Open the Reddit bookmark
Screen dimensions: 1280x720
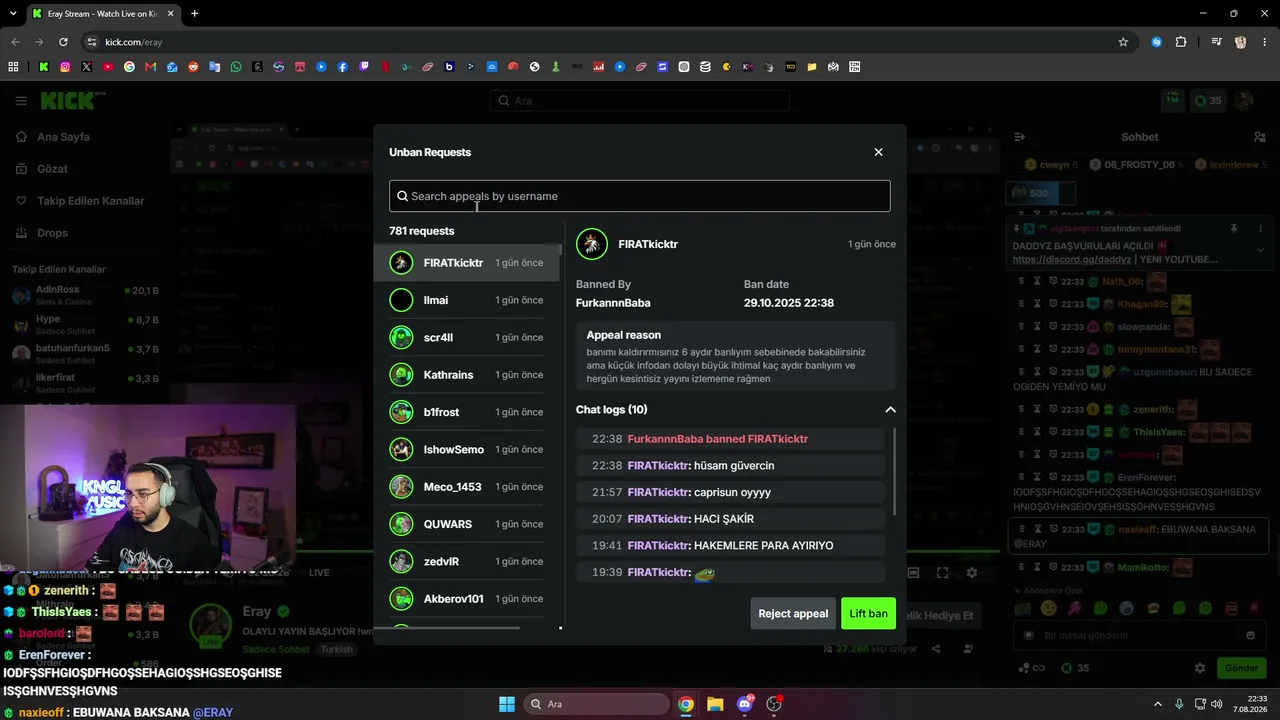[193, 67]
